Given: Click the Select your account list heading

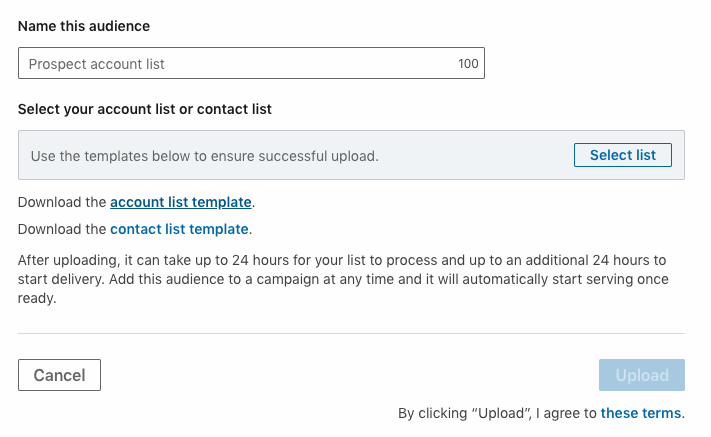Looking at the screenshot, I should coord(145,108).
